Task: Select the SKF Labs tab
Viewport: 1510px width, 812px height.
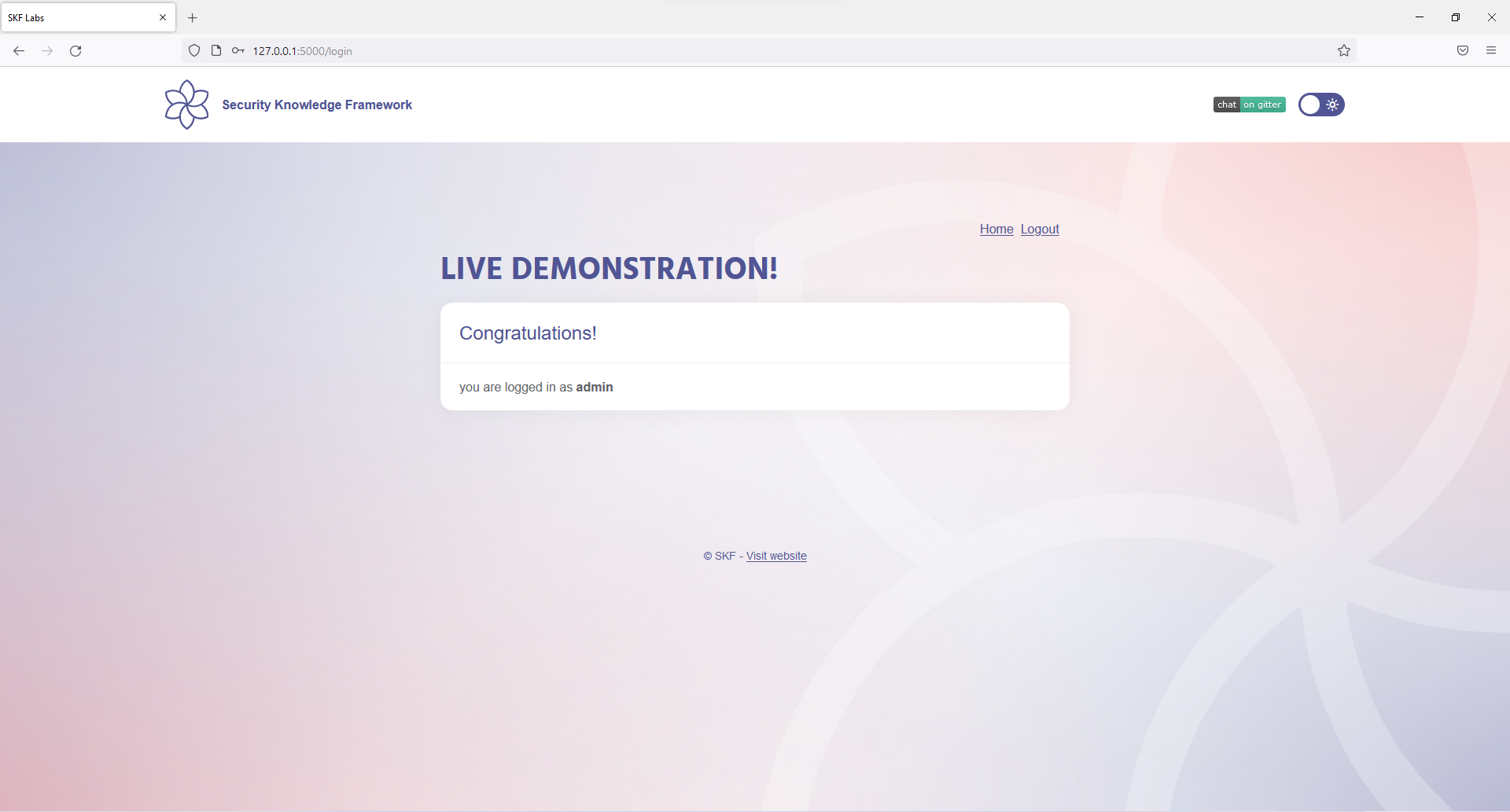Action: (x=88, y=17)
